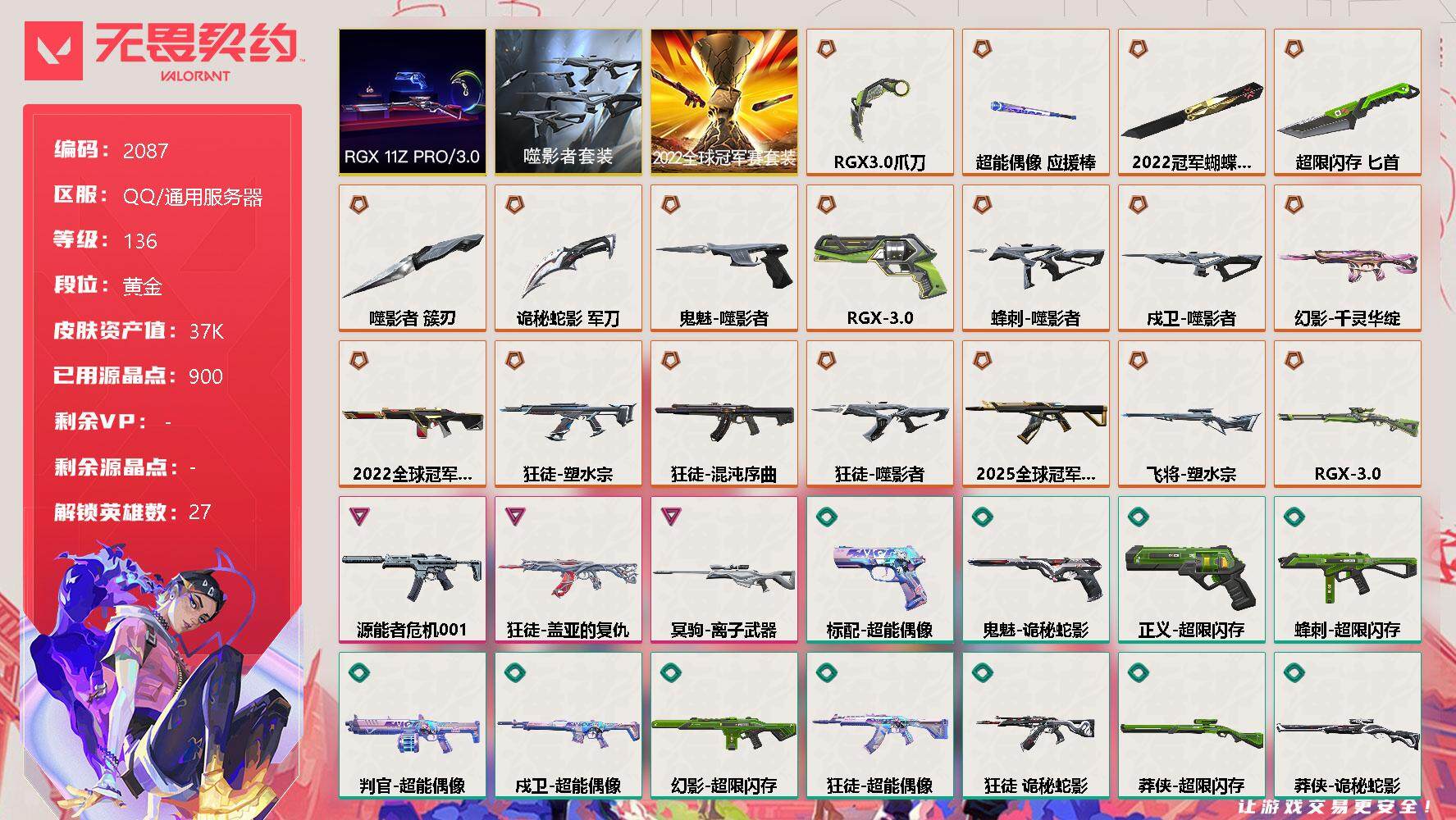Select the green RGX-3.0 pistol card
Viewport: 1456px width, 820px height.
tap(879, 257)
